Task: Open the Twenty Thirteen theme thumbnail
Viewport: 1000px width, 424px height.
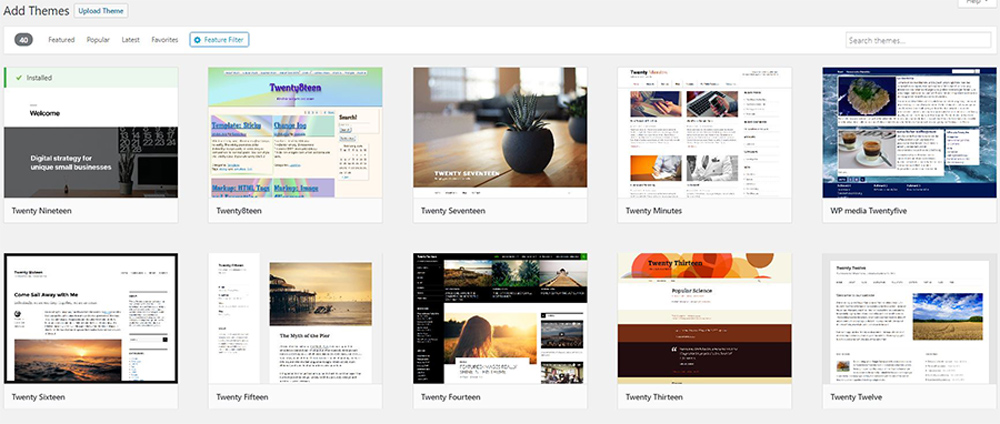Action: pyautogui.click(x=705, y=319)
